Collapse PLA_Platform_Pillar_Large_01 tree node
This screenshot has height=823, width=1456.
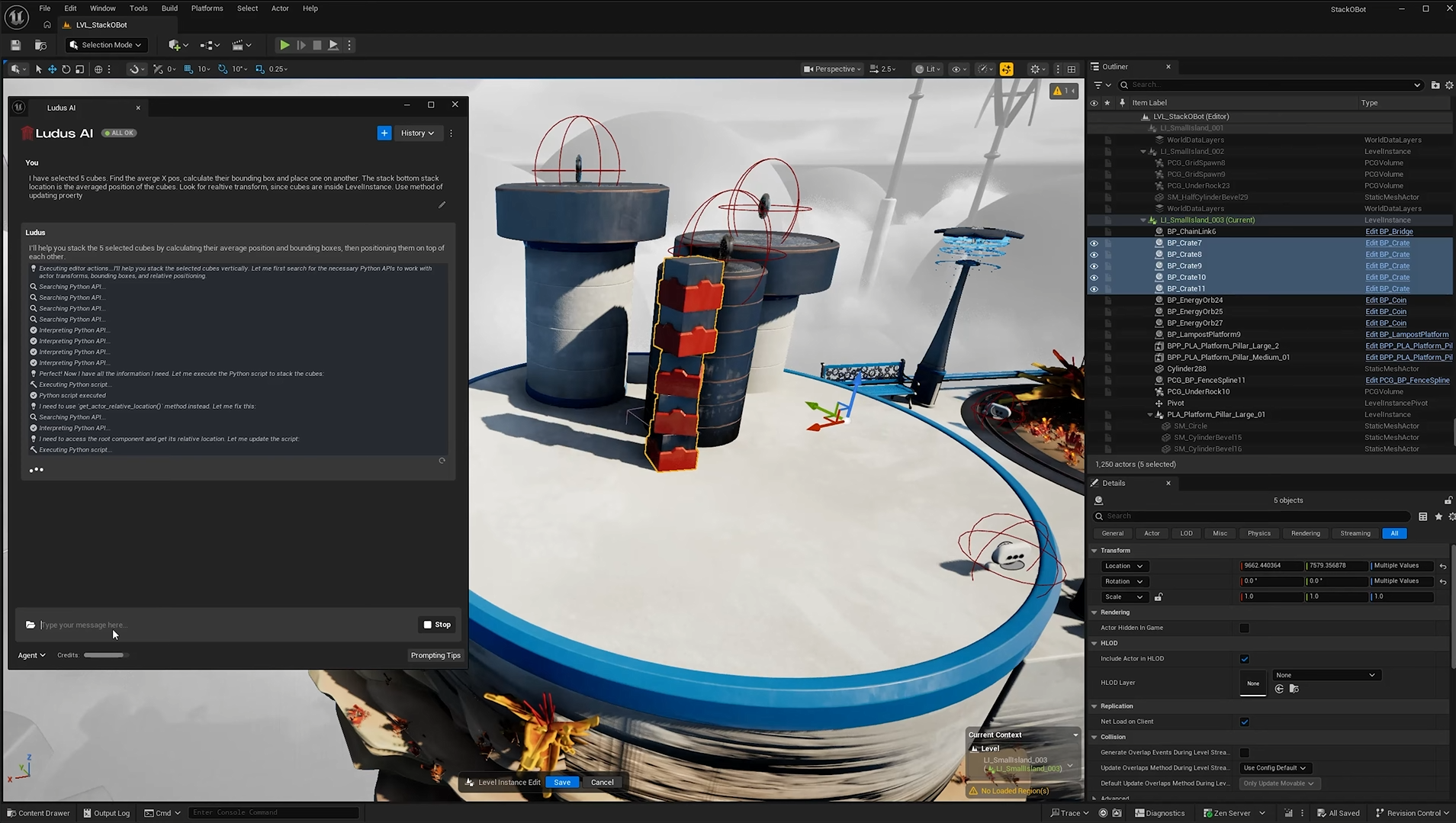click(1150, 415)
